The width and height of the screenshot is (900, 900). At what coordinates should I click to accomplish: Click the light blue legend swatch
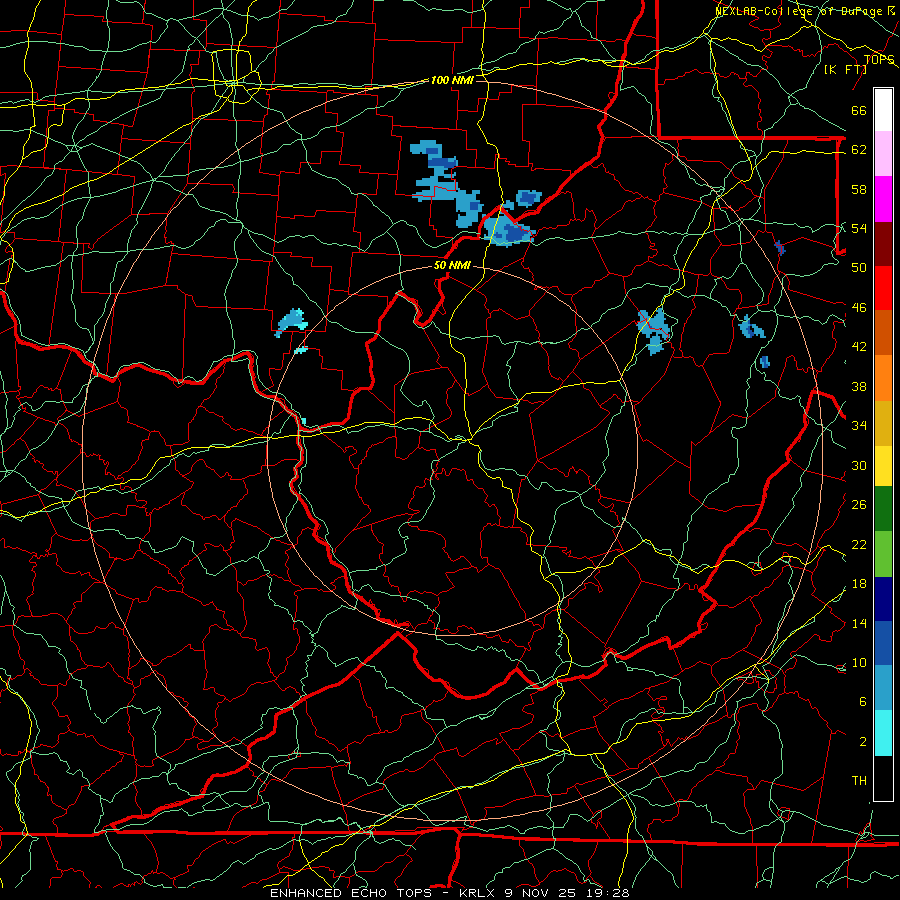(883, 687)
